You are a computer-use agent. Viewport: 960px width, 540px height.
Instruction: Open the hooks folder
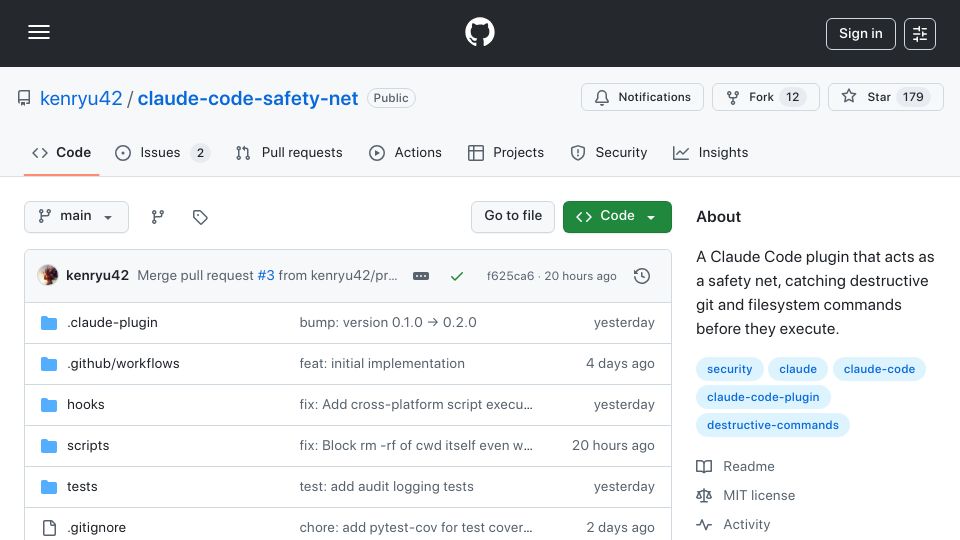click(86, 405)
